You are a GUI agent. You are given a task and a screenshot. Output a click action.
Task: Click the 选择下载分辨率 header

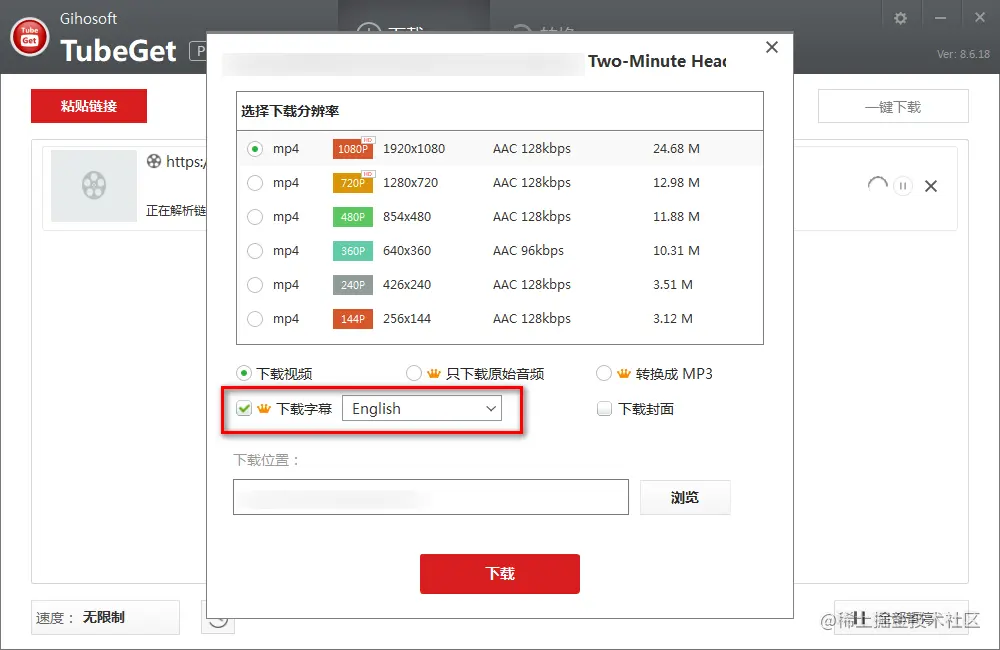(290, 111)
